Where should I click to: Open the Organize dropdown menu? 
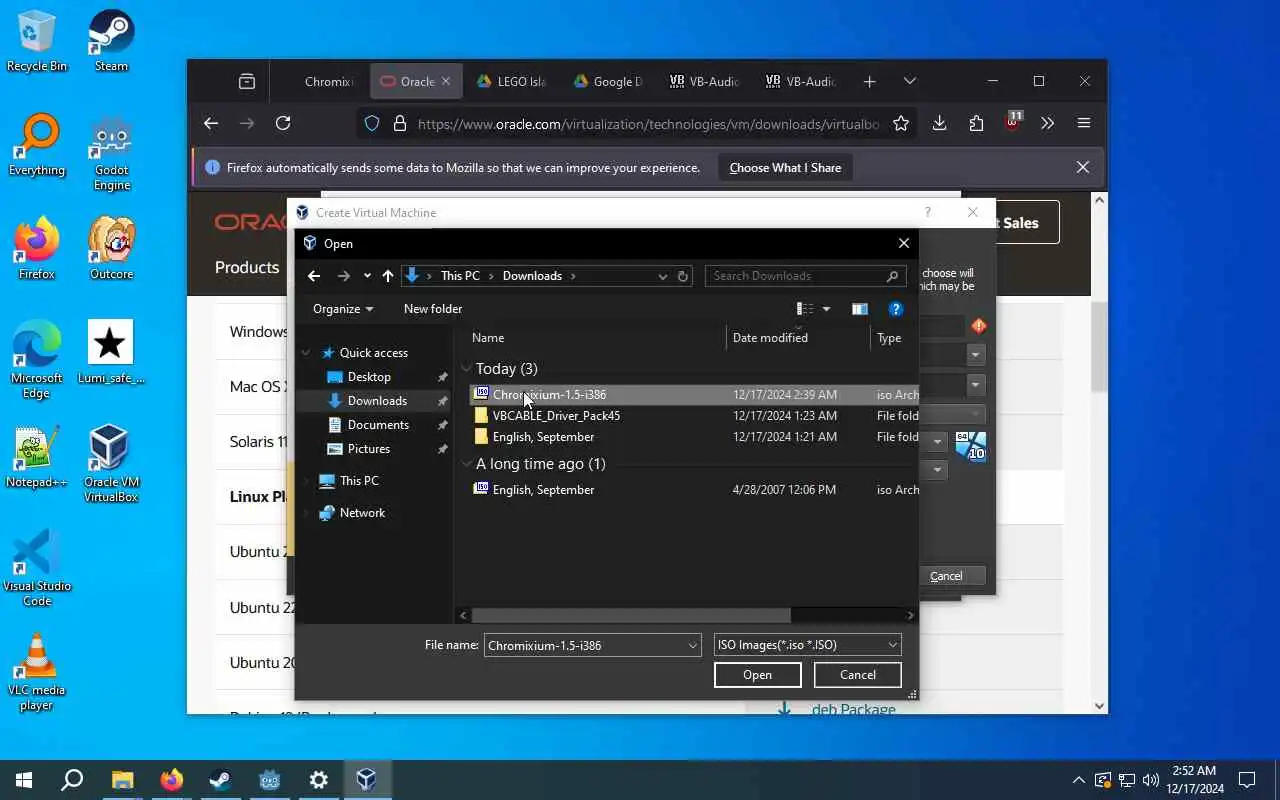(343, 309)
